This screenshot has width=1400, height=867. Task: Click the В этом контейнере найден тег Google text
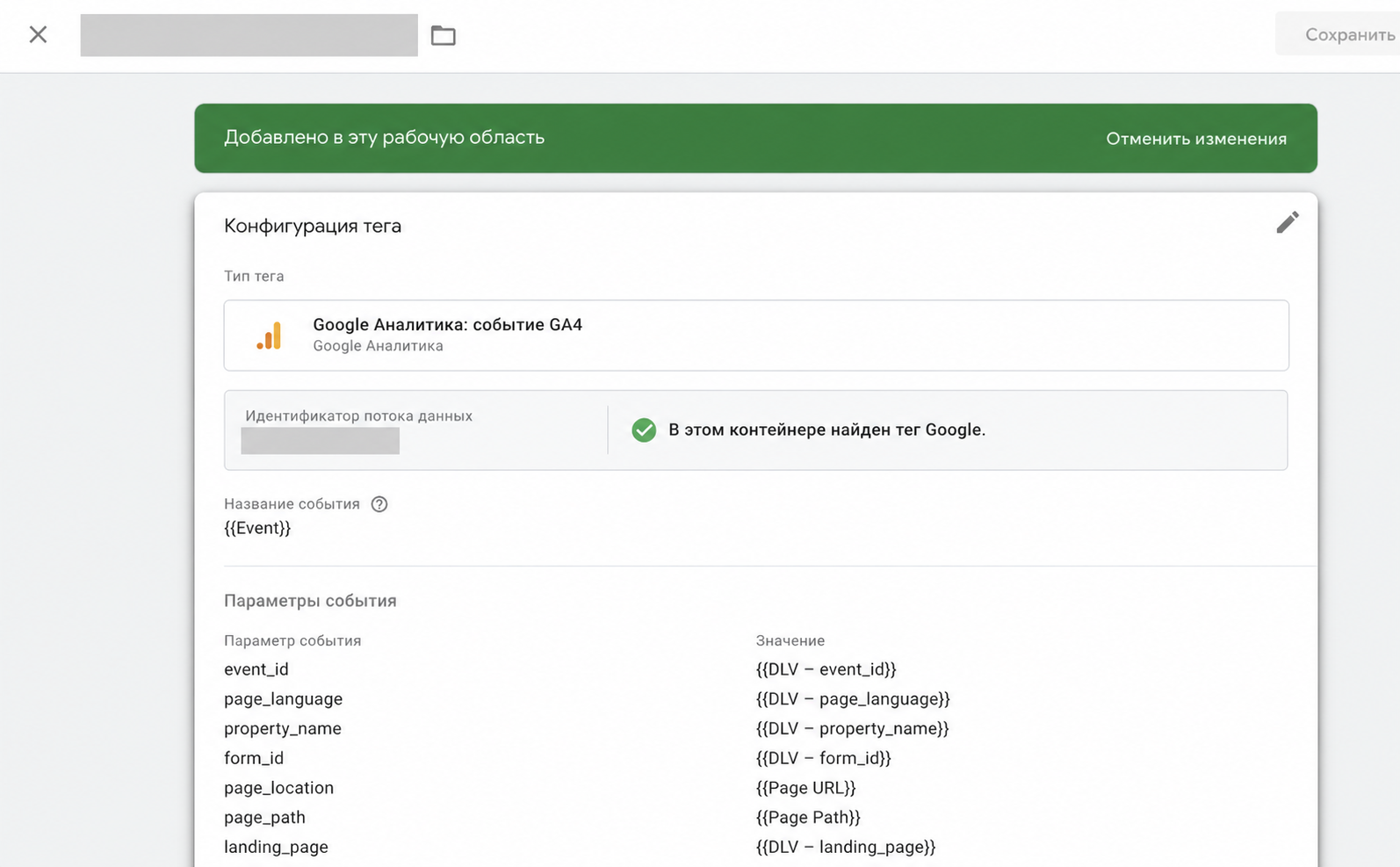click(826, 430)
